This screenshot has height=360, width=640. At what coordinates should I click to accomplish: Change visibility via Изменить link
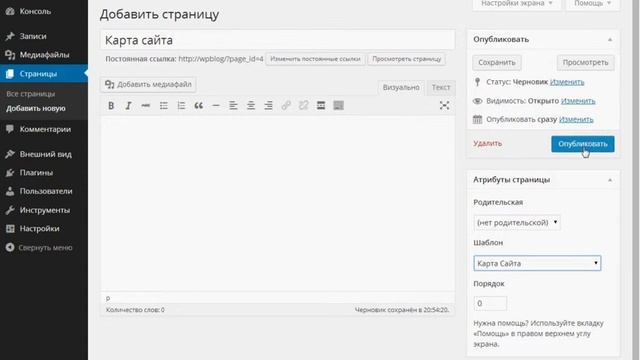[x=578, y=101]
